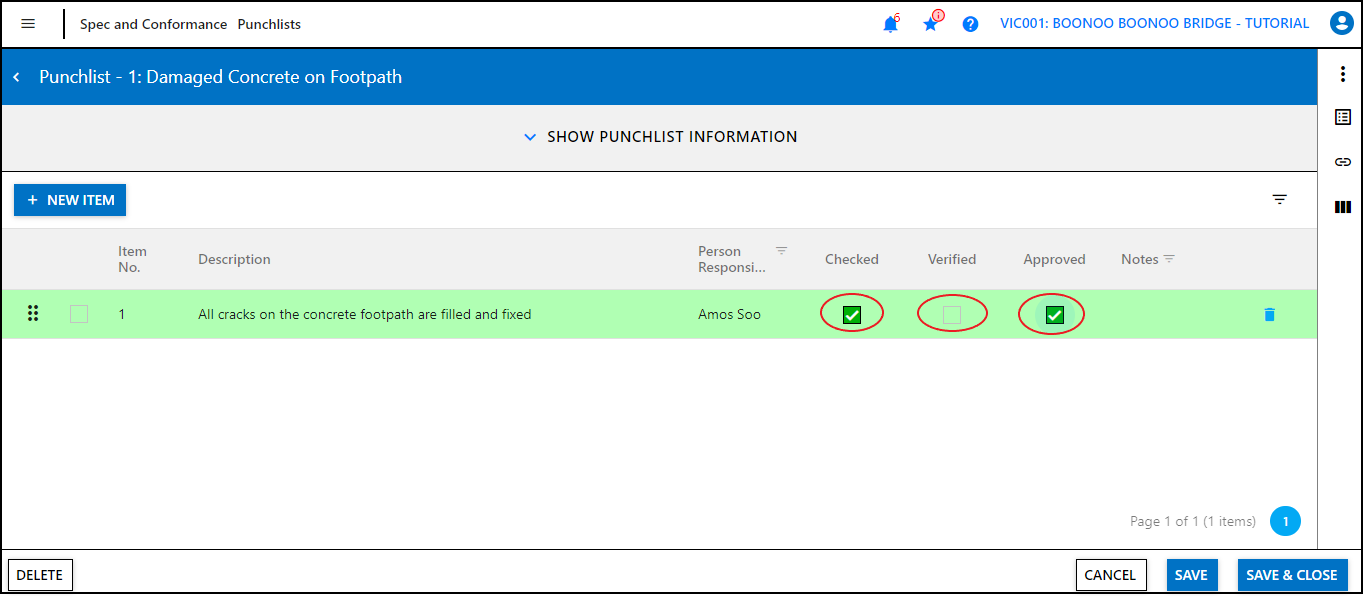Untick the Approved checkbox for item 1

click(x=1054, y=315)
